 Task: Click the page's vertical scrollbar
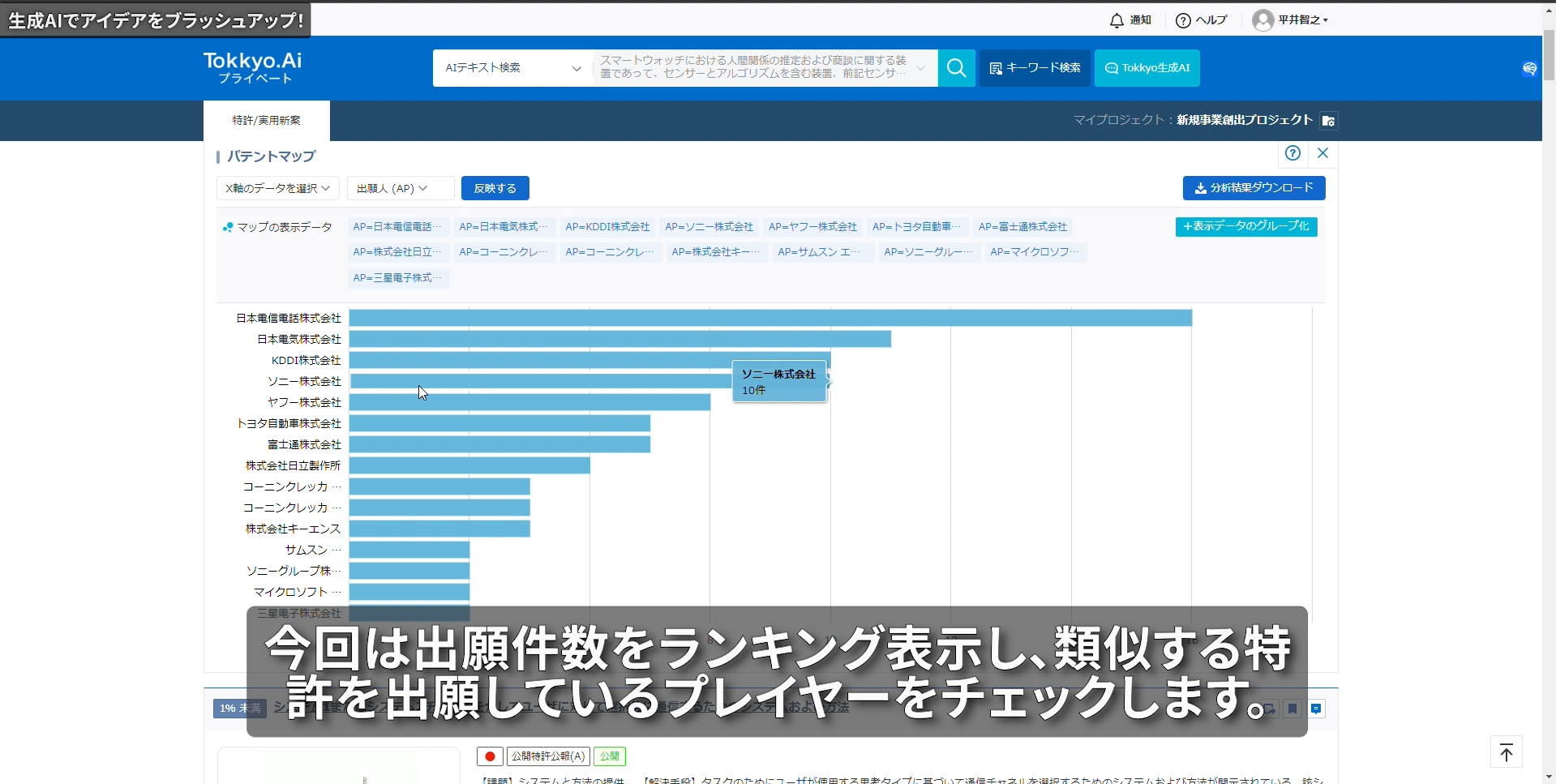click(1549, 55)
